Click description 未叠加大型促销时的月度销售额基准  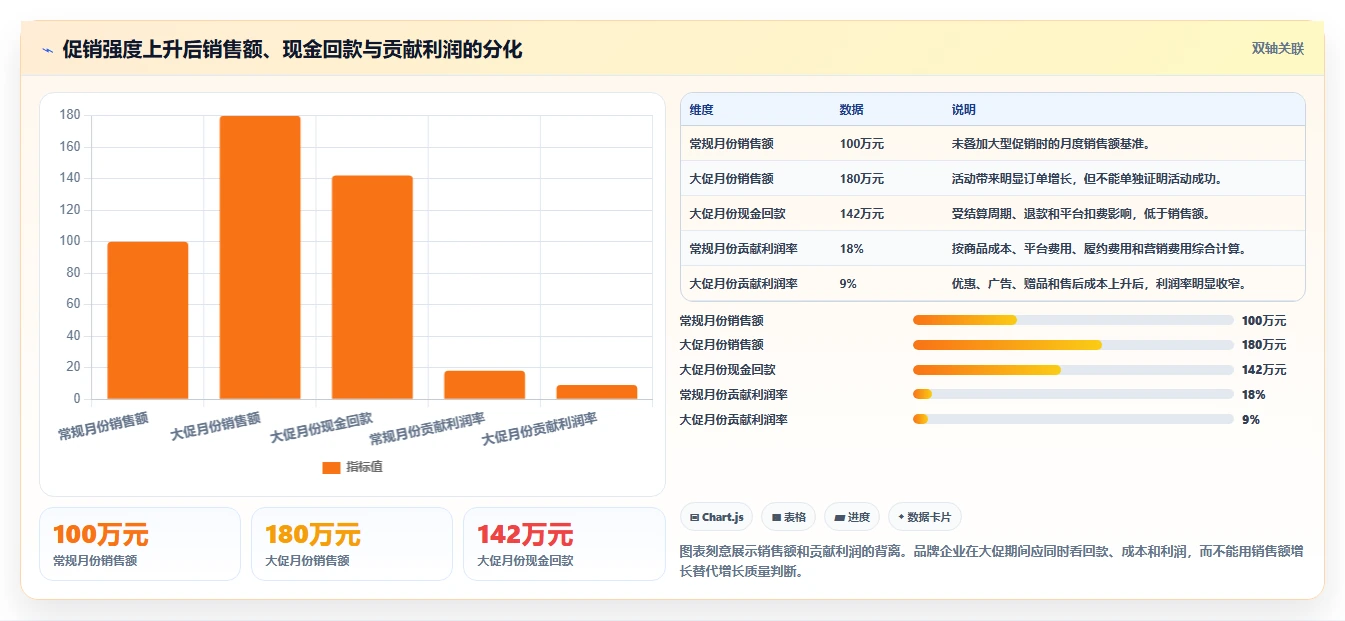point(1051,144)
